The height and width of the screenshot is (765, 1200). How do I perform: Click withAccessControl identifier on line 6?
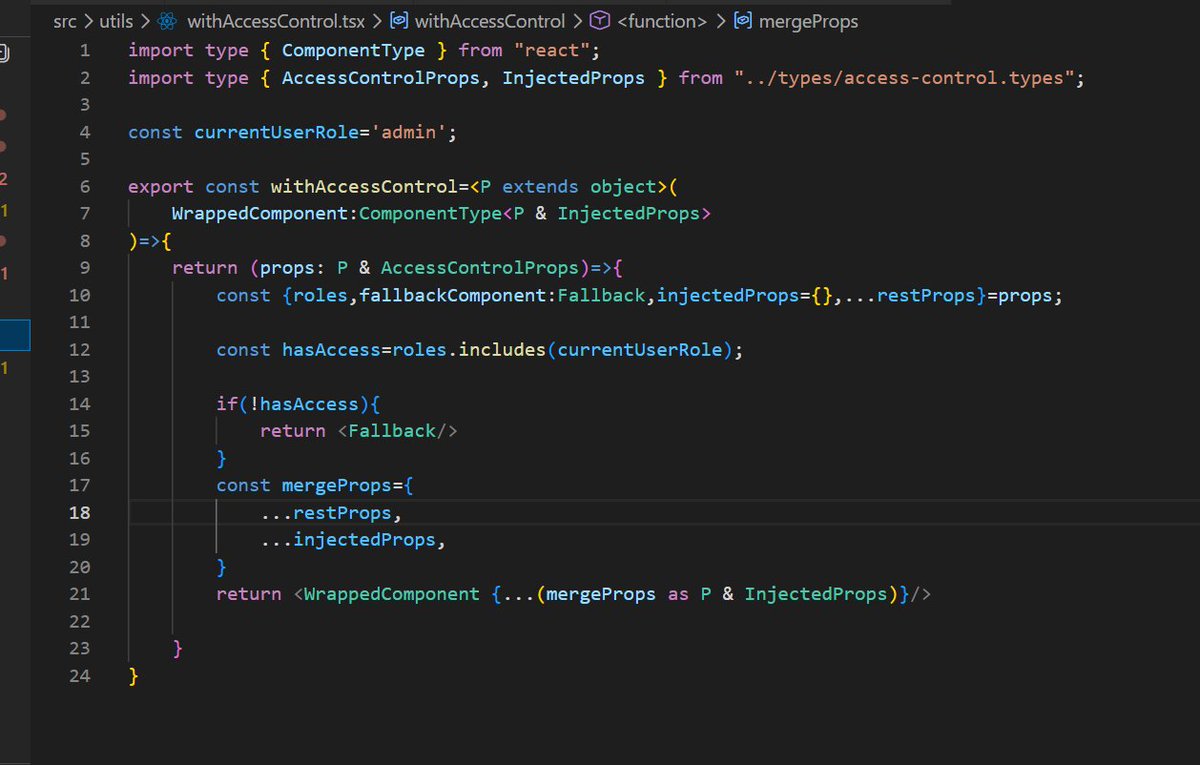click(x=365, y=186)
